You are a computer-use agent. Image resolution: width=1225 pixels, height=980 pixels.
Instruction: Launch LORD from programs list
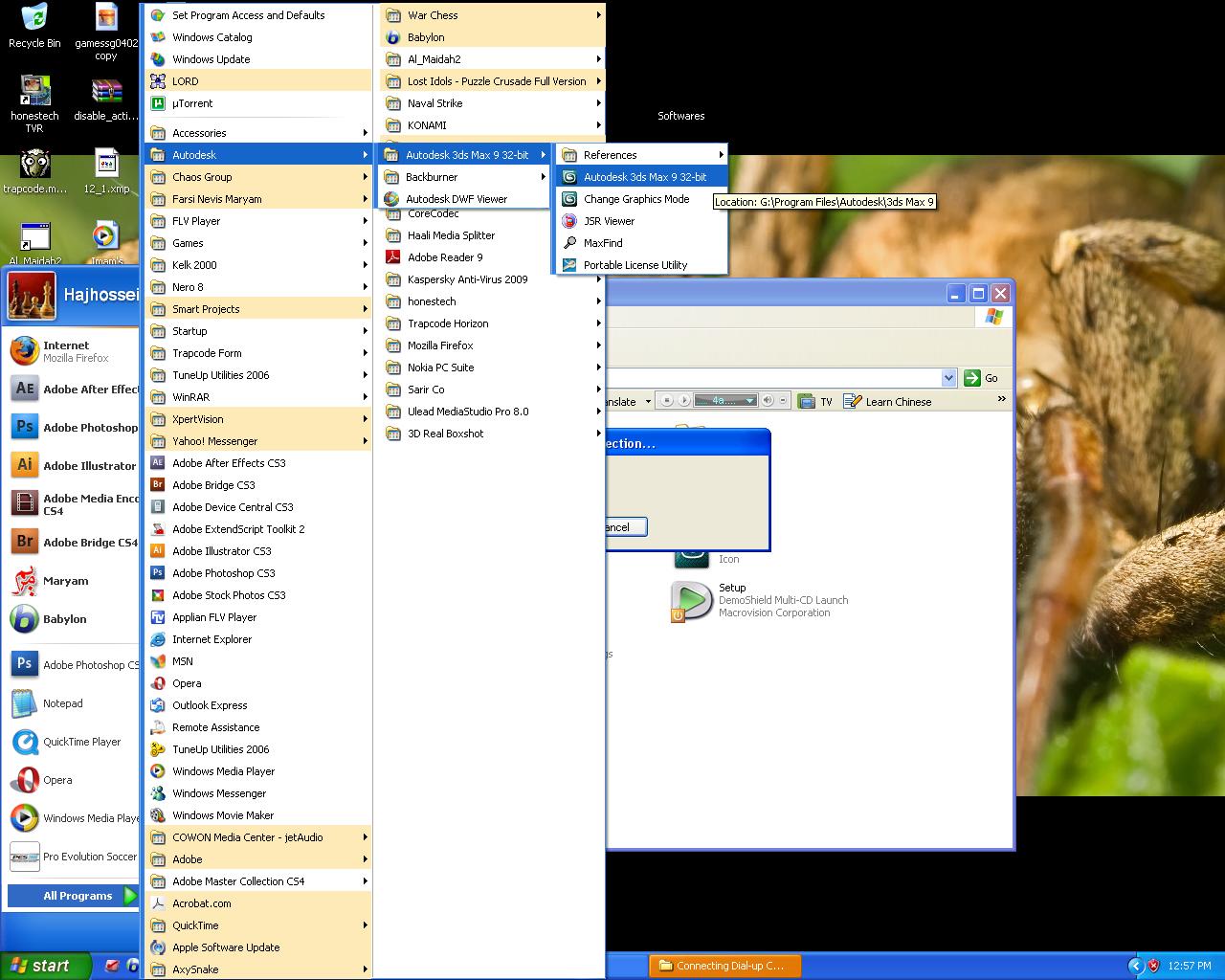258,81
